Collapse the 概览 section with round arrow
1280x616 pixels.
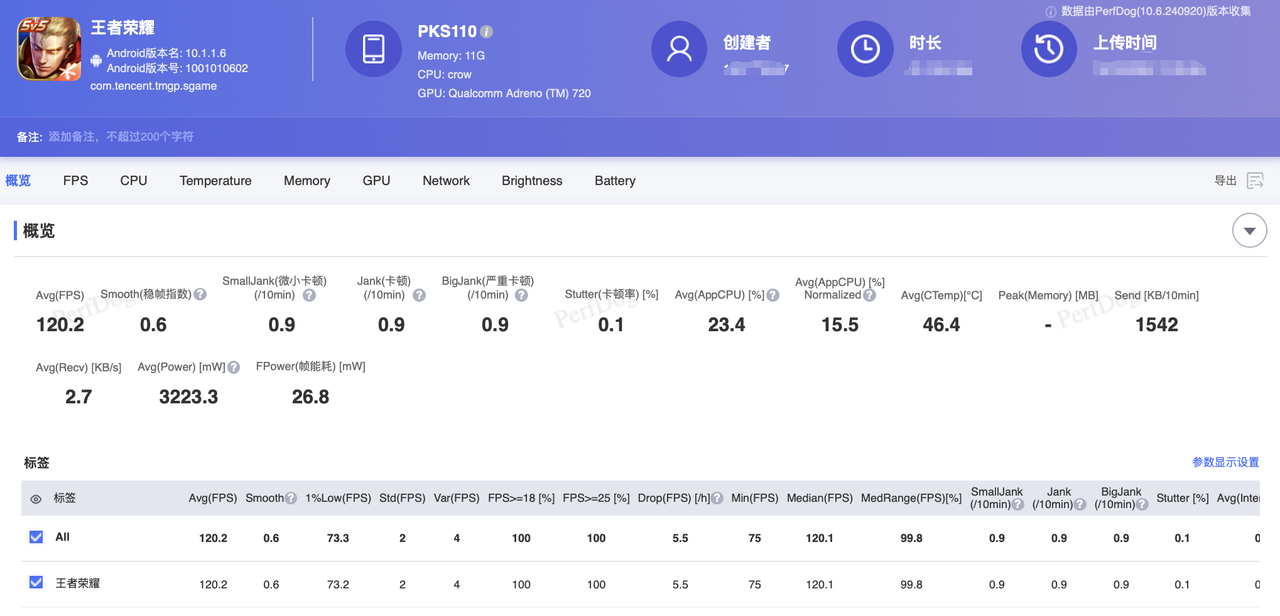(x=1249, y=231)
